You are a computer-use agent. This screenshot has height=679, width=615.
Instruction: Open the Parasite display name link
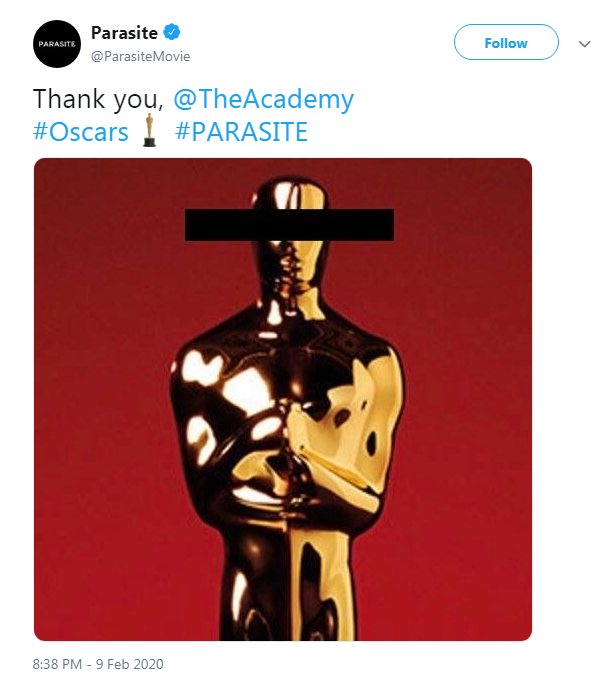[x=124, y=33]
